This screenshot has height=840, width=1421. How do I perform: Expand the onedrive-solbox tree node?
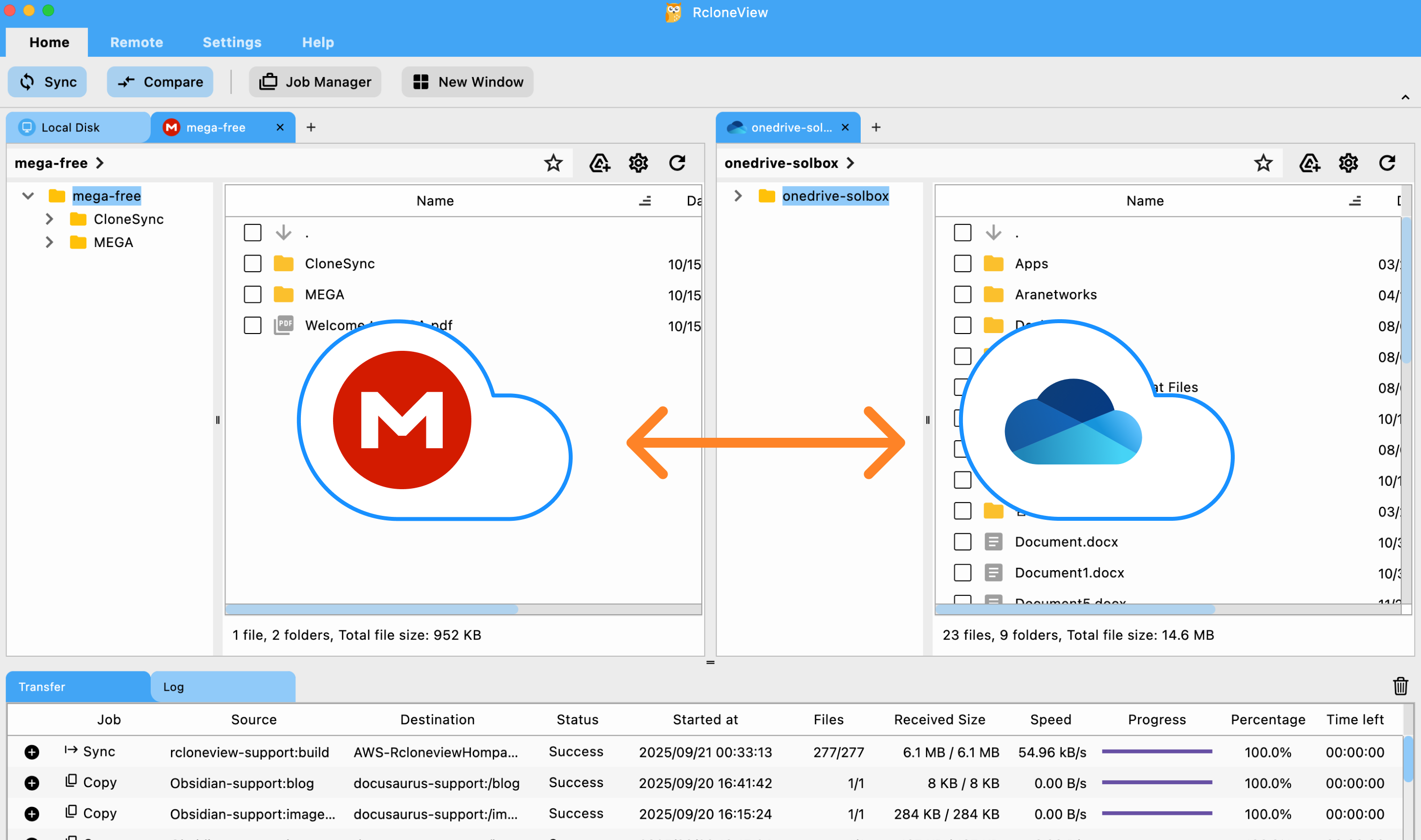point(739,196)
